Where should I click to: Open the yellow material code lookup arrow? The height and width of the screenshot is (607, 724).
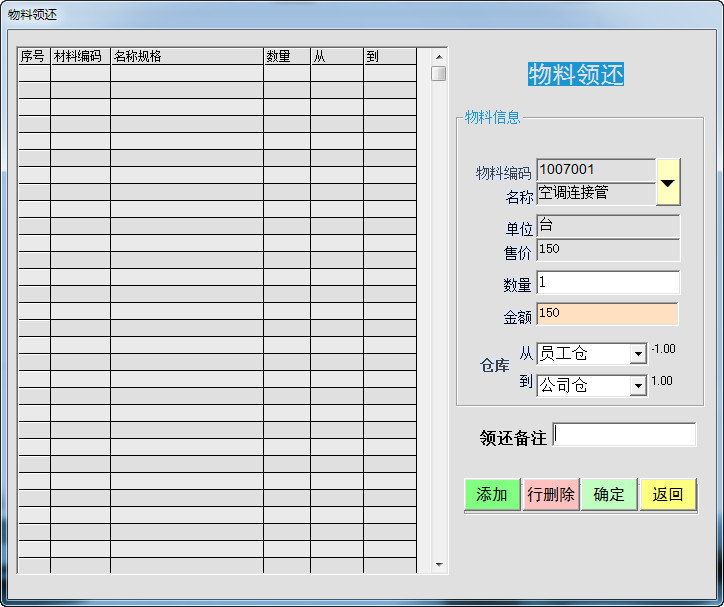pos(668,182)
